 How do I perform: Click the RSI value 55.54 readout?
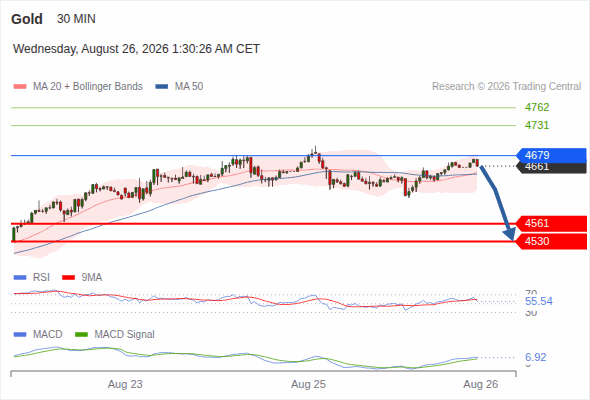click(x=538, y=301)
